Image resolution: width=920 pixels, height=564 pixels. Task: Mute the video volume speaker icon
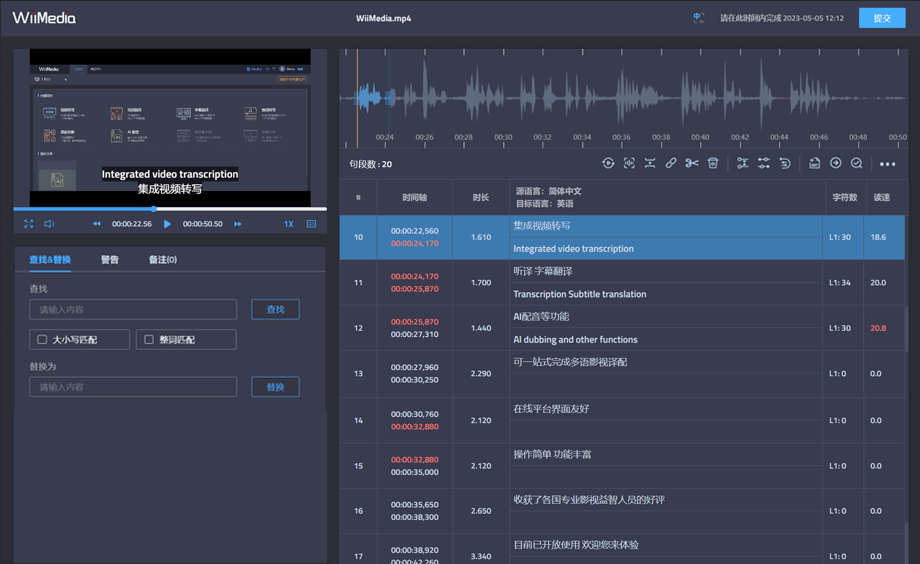pos(49,224)
